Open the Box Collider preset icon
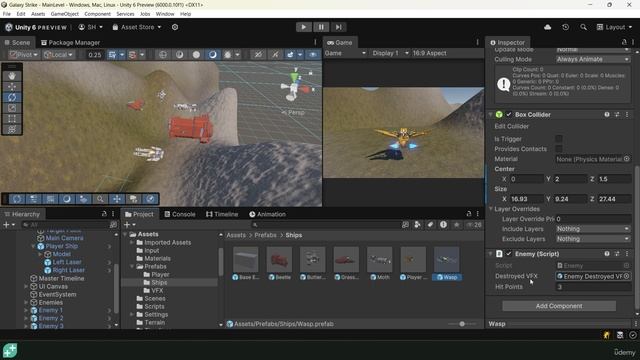 (x=617, y=115)
